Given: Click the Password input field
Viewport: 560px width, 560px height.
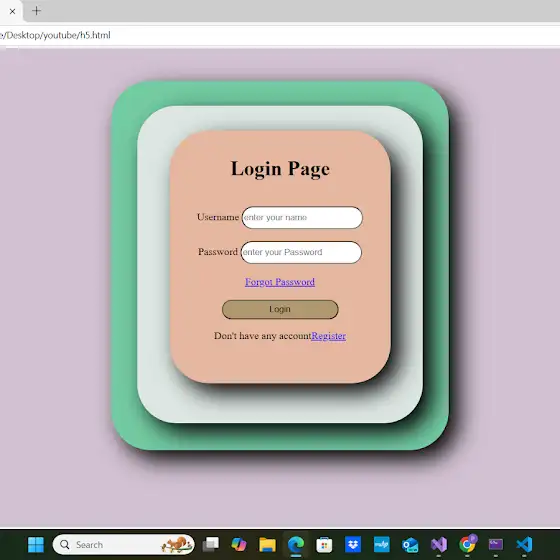Looking at the screenshot, I should point(301,252).
